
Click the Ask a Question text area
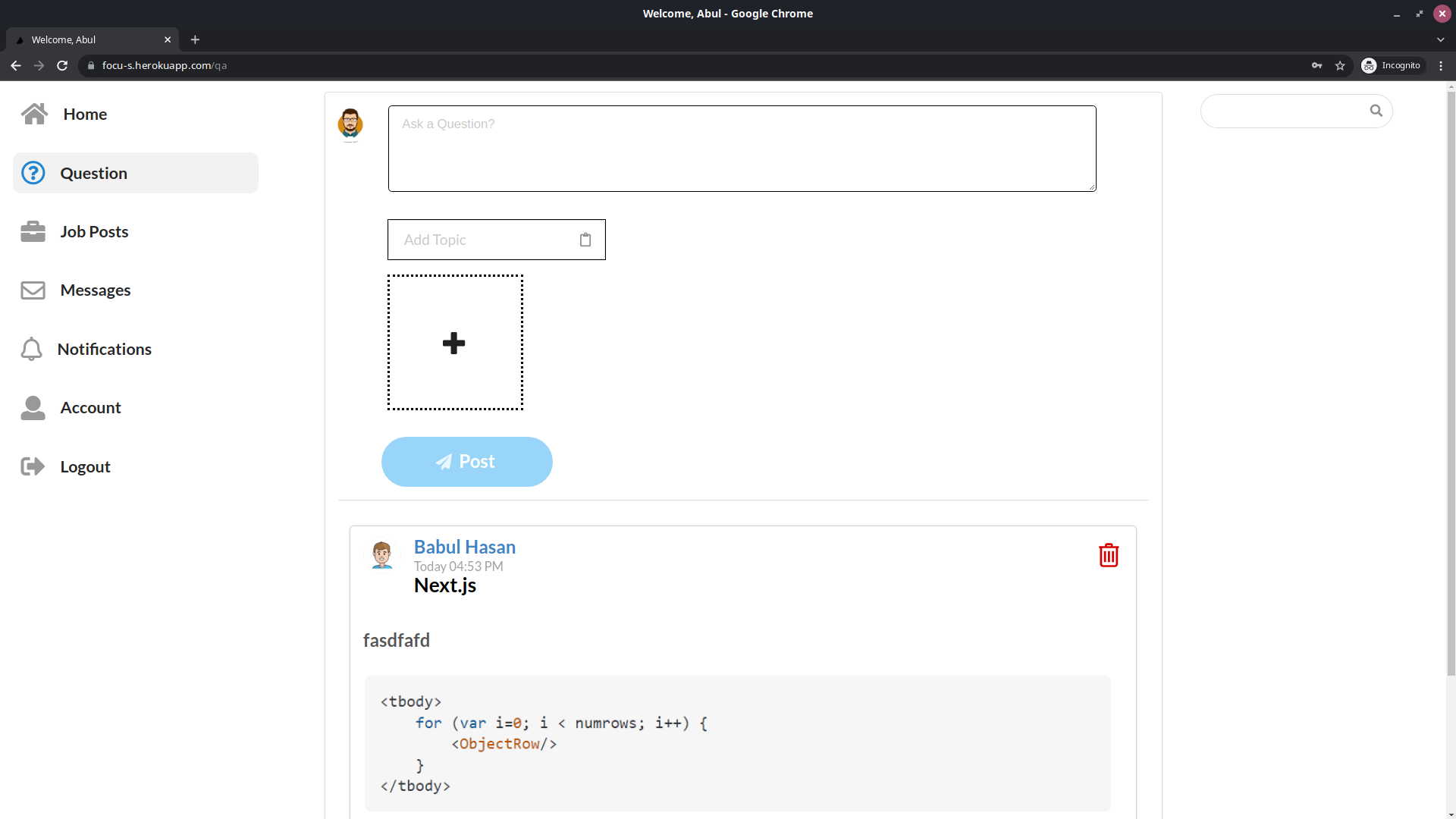[742, 149]
